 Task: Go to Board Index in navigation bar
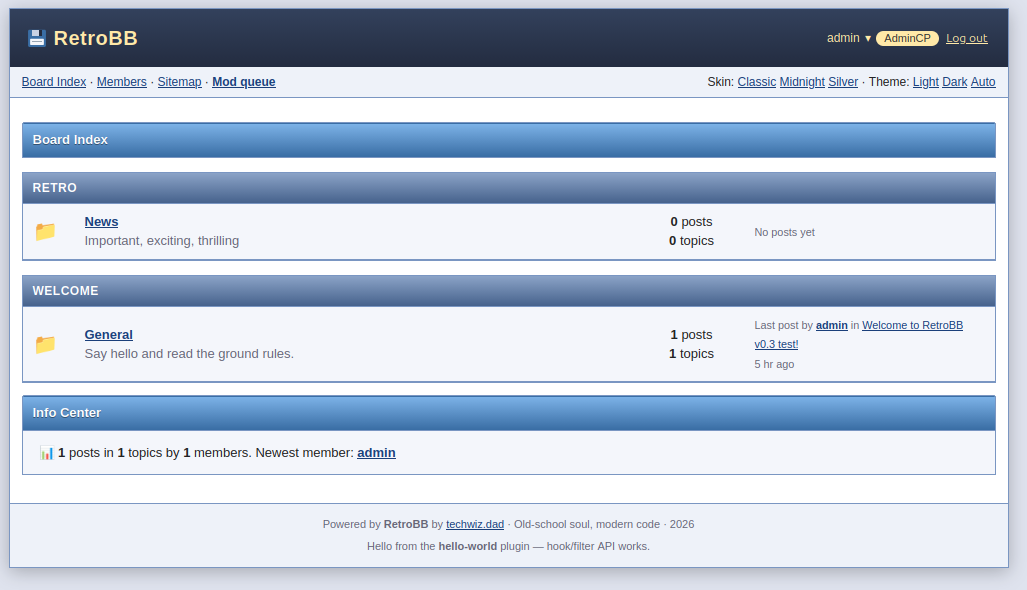tap(54, 82)
